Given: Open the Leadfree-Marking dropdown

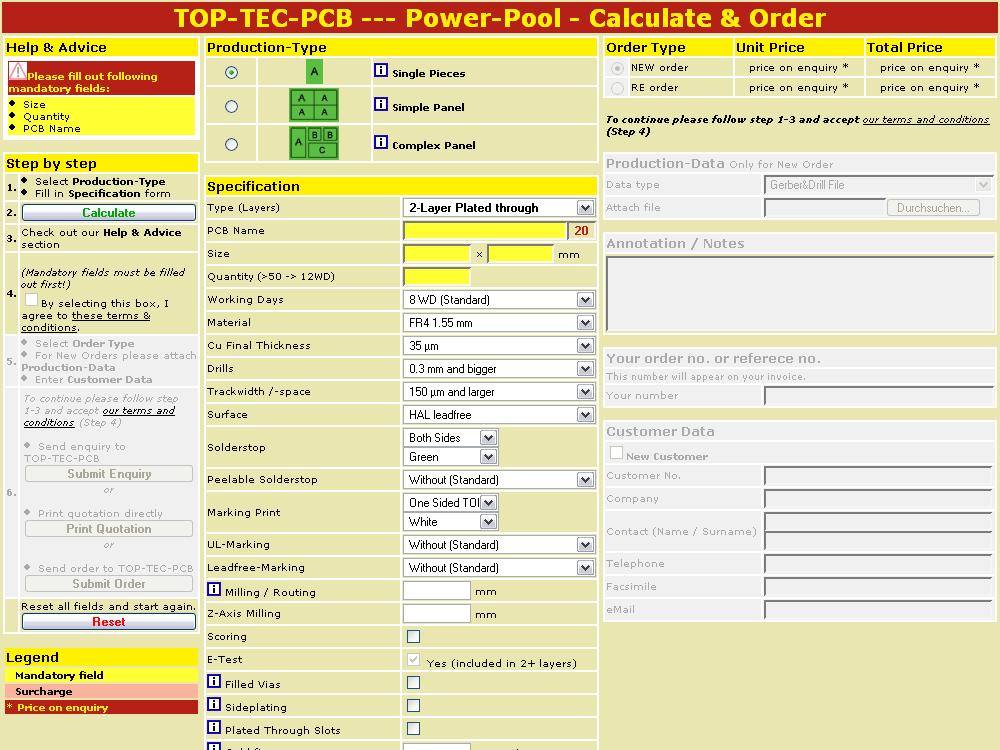Looking at the screenshot, I should 499,568.
